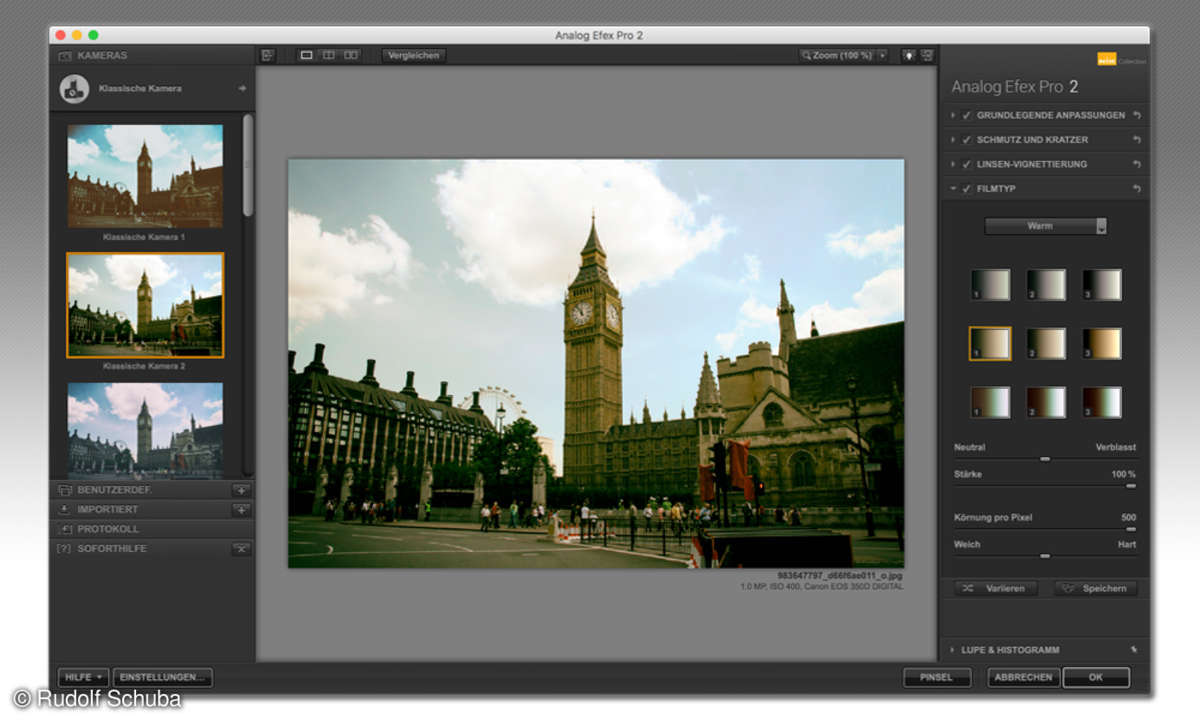Open the Warm film type dropdown

[1045, 226]
